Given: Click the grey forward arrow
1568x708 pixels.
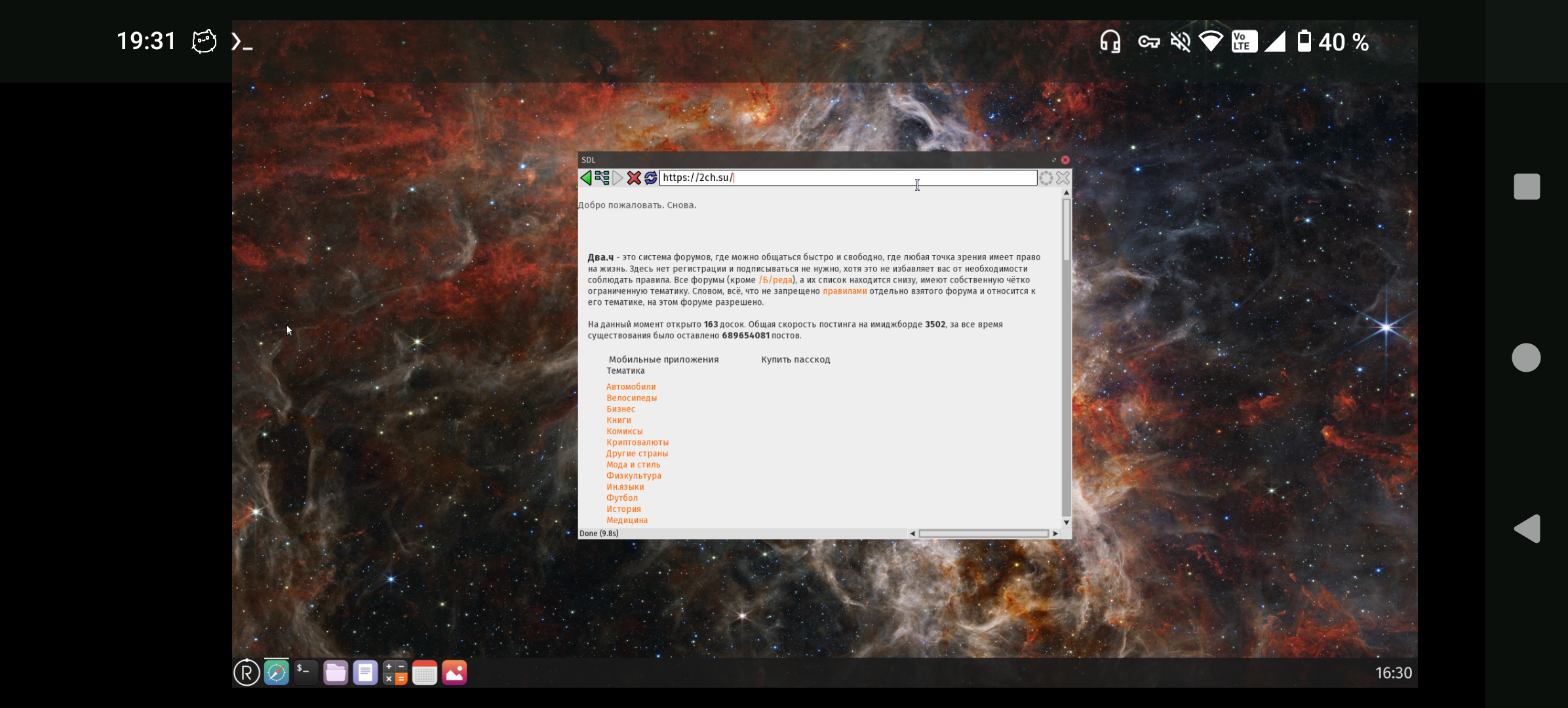Looking at the screenshot, I should pyautogui.click(x=617, y=178).
